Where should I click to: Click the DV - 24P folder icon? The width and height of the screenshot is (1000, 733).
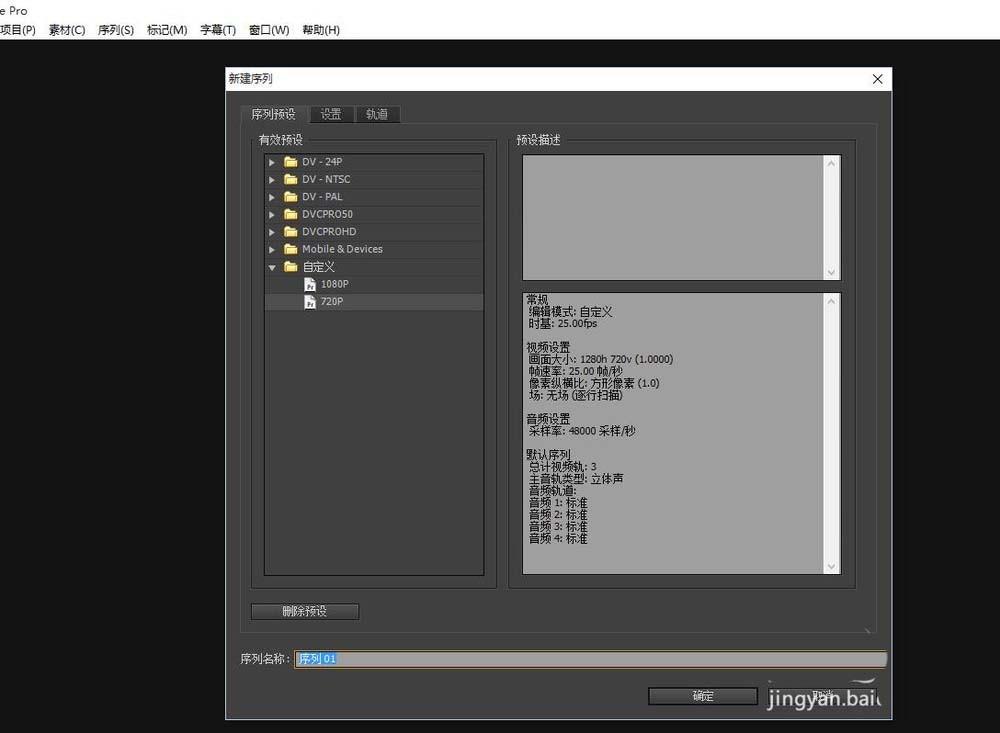click(x=290, y=162)
